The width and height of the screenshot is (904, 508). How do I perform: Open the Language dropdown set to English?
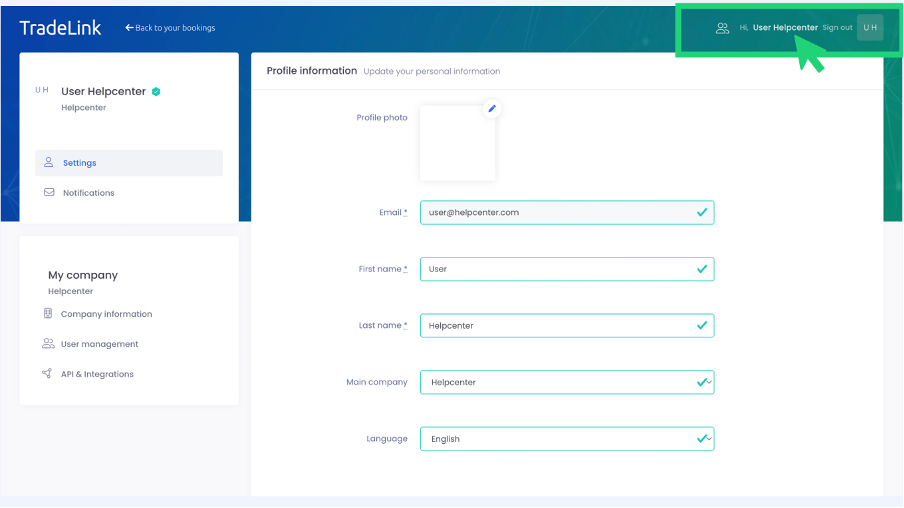click(566, 439)
